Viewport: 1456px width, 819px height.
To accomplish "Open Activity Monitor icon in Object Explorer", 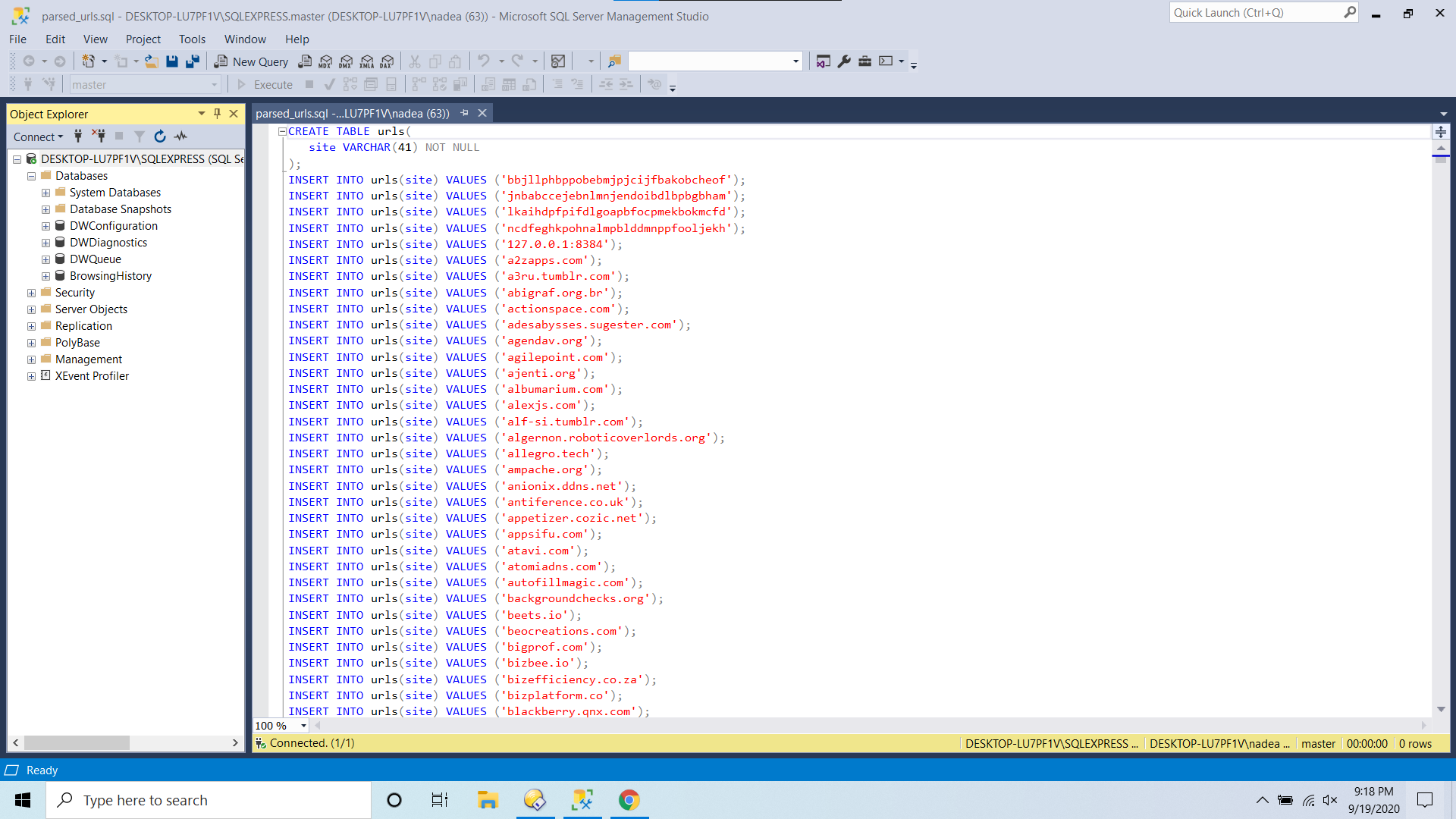I will point(180,136).
